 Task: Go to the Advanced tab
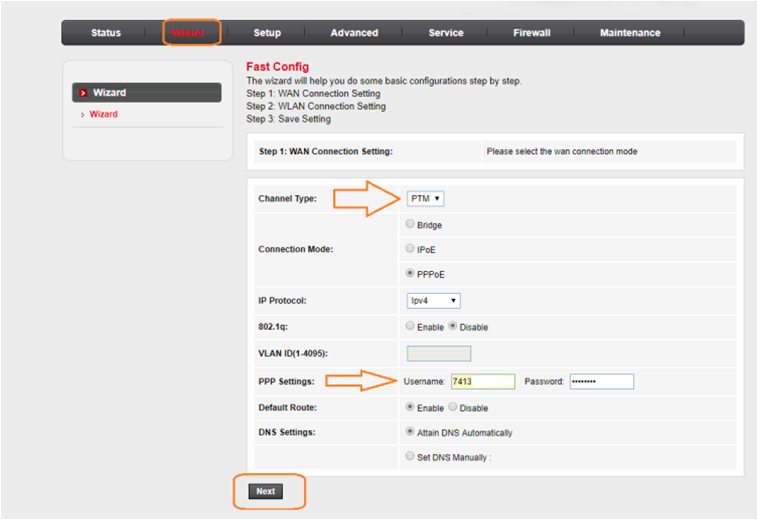click(x=354, y=33)
